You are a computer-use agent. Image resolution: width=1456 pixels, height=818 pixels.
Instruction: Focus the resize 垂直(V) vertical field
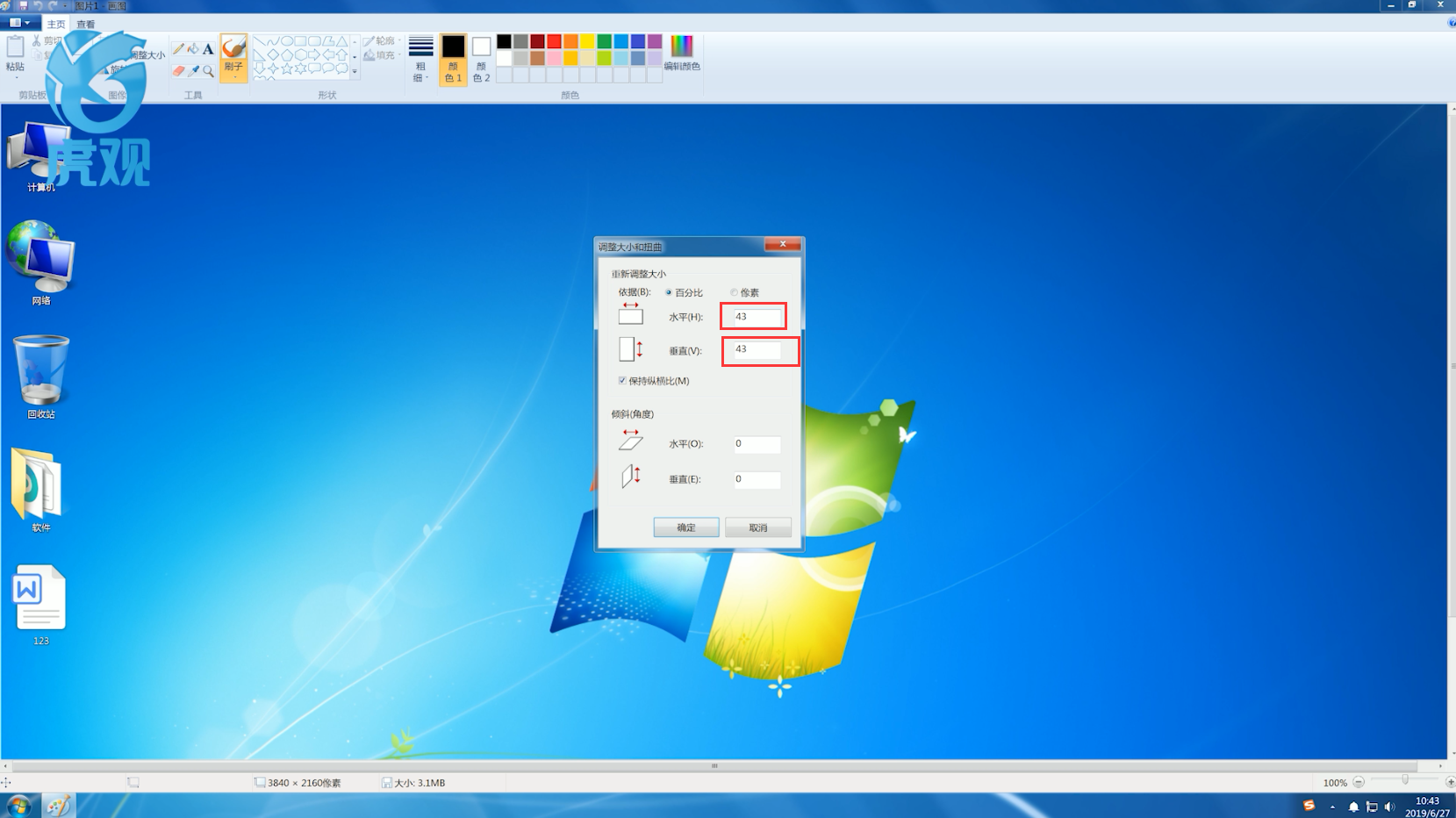[x=756, y=349]
